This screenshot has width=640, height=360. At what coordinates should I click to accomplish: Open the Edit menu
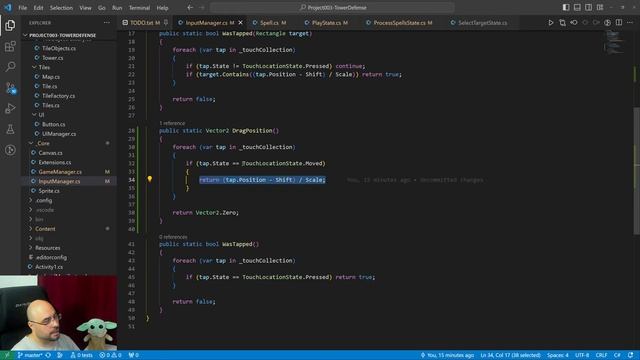click(x=38, y=8)
